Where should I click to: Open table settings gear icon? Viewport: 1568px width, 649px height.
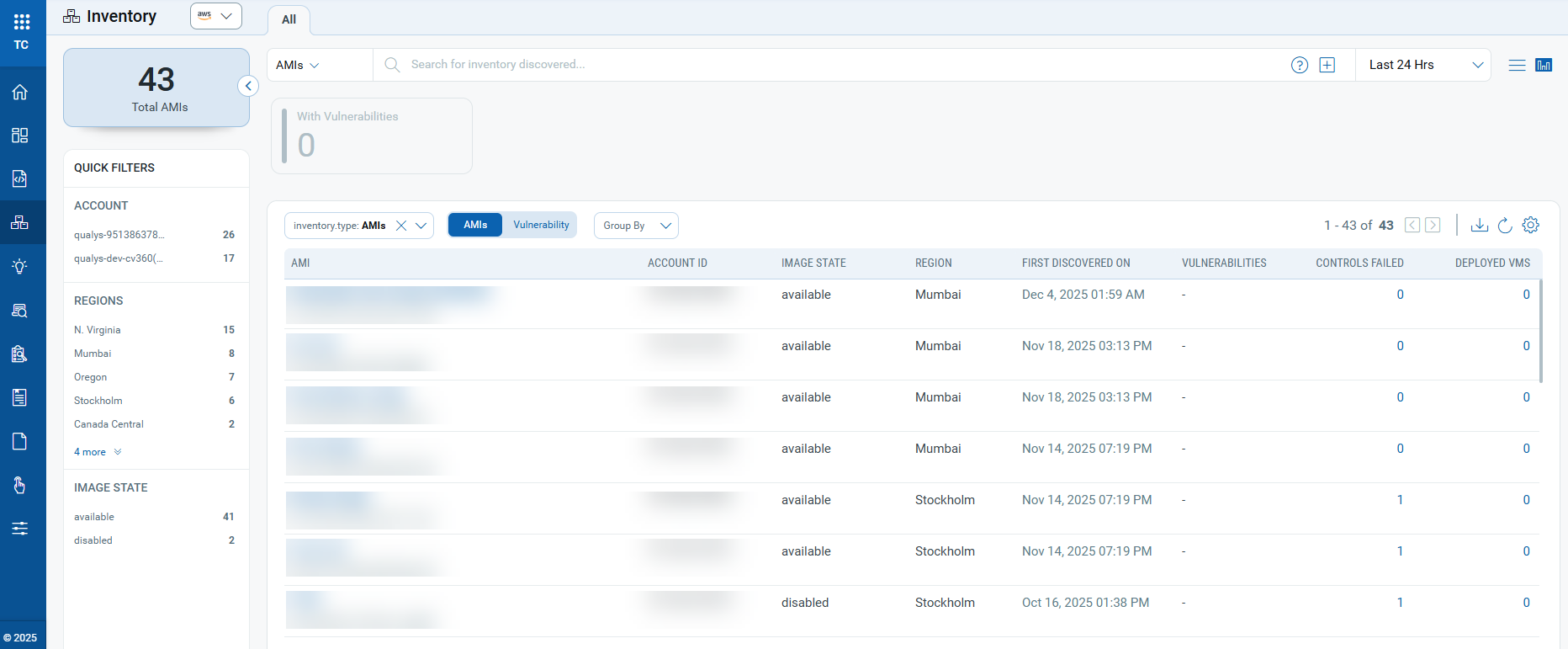(1531, 226)
